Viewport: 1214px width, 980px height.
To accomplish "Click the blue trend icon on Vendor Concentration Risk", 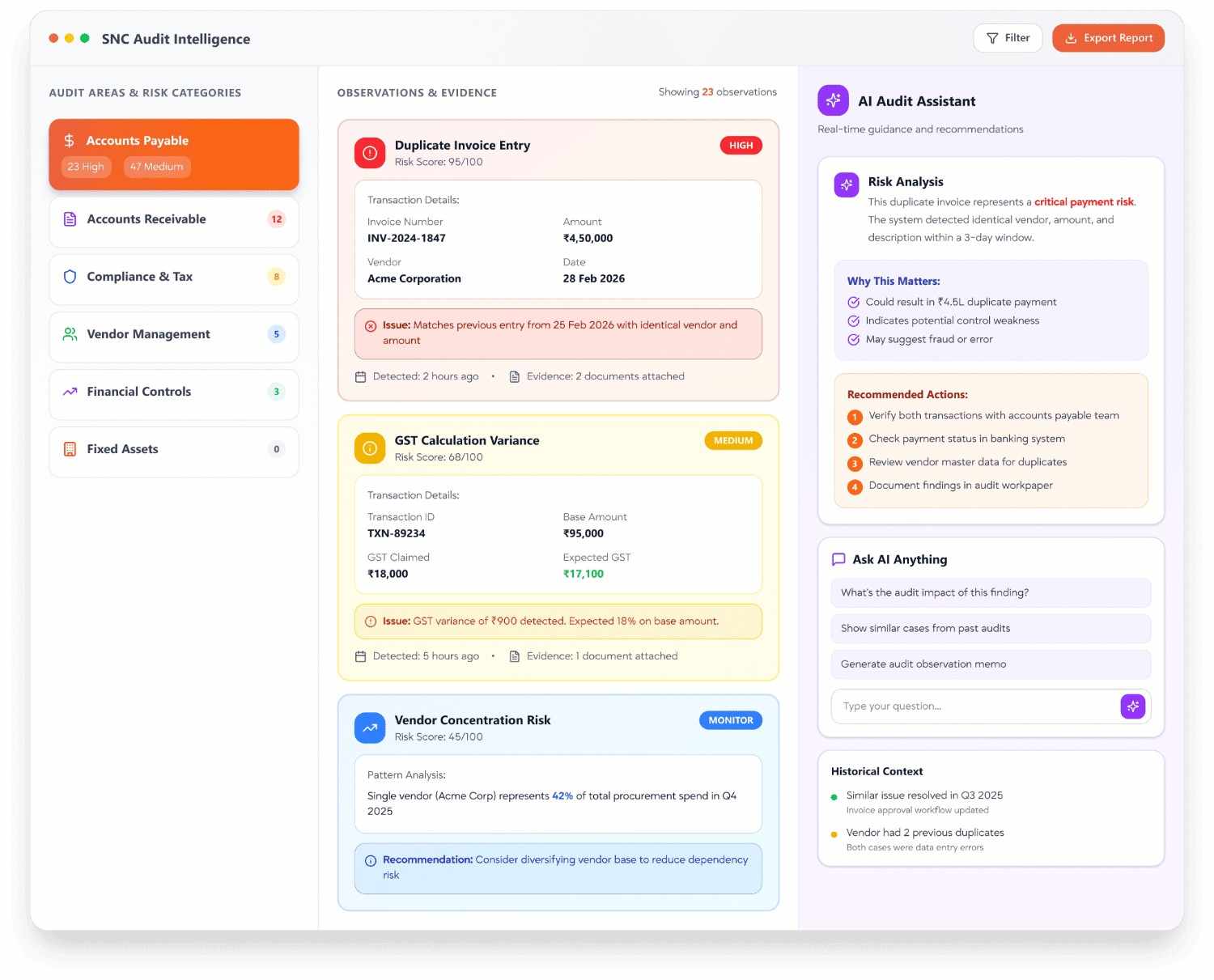I will pyautogui.click(x=370, y=728).
